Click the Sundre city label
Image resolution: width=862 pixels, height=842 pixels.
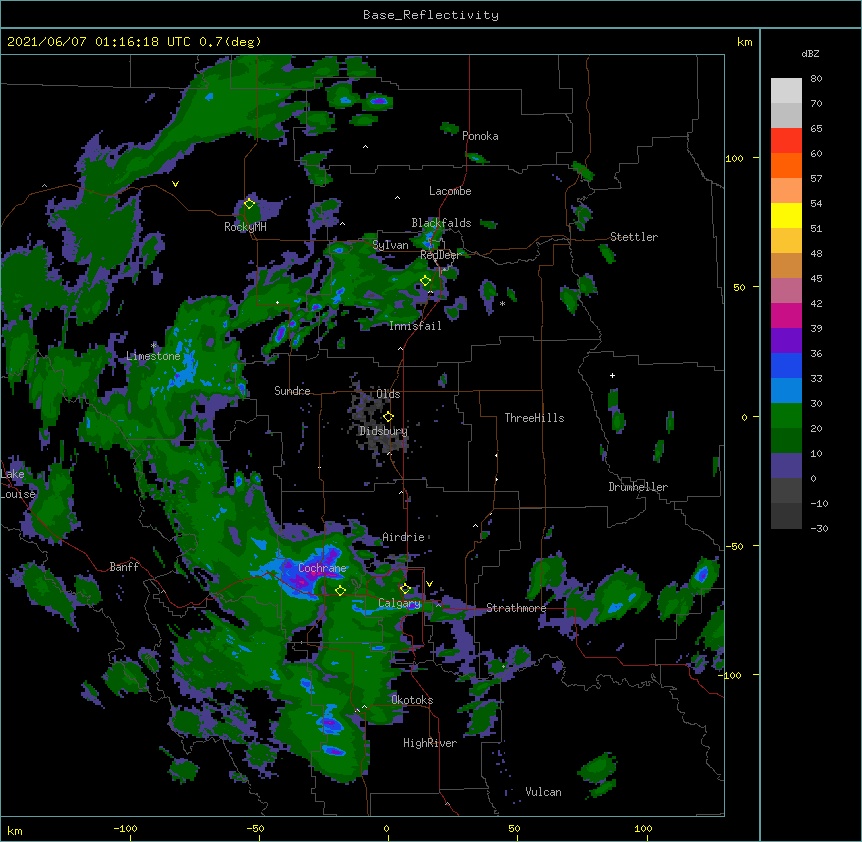tap(292, 391)
